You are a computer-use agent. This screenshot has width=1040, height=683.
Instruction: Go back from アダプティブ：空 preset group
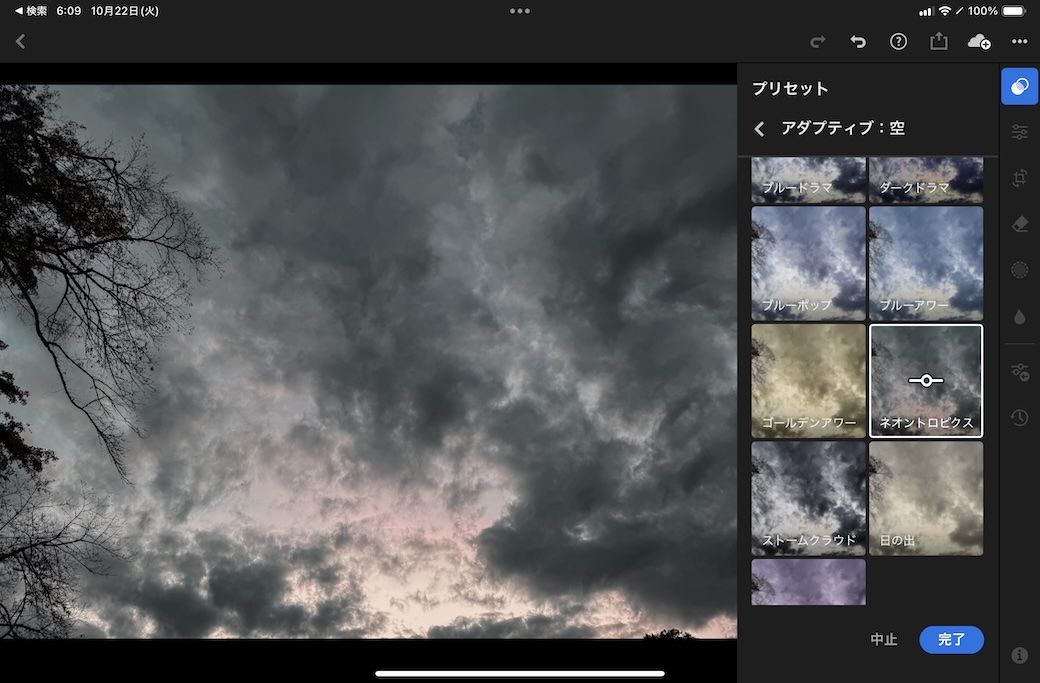coord(760,129)
